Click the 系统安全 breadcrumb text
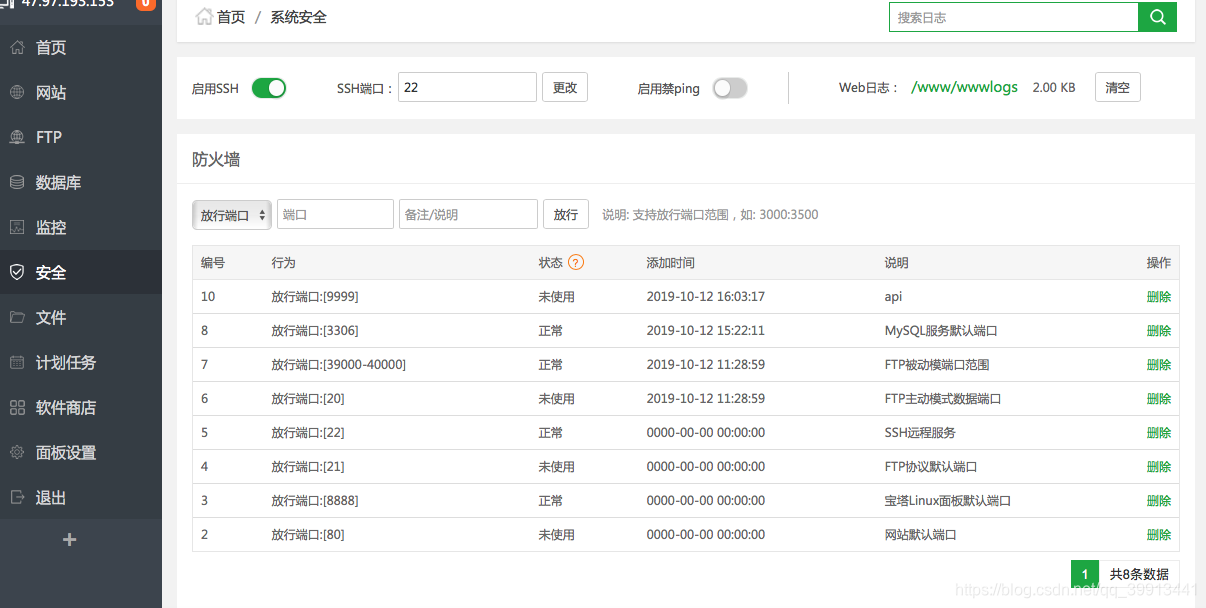The width and height of the screenshot is (1206, 608). 298,17
